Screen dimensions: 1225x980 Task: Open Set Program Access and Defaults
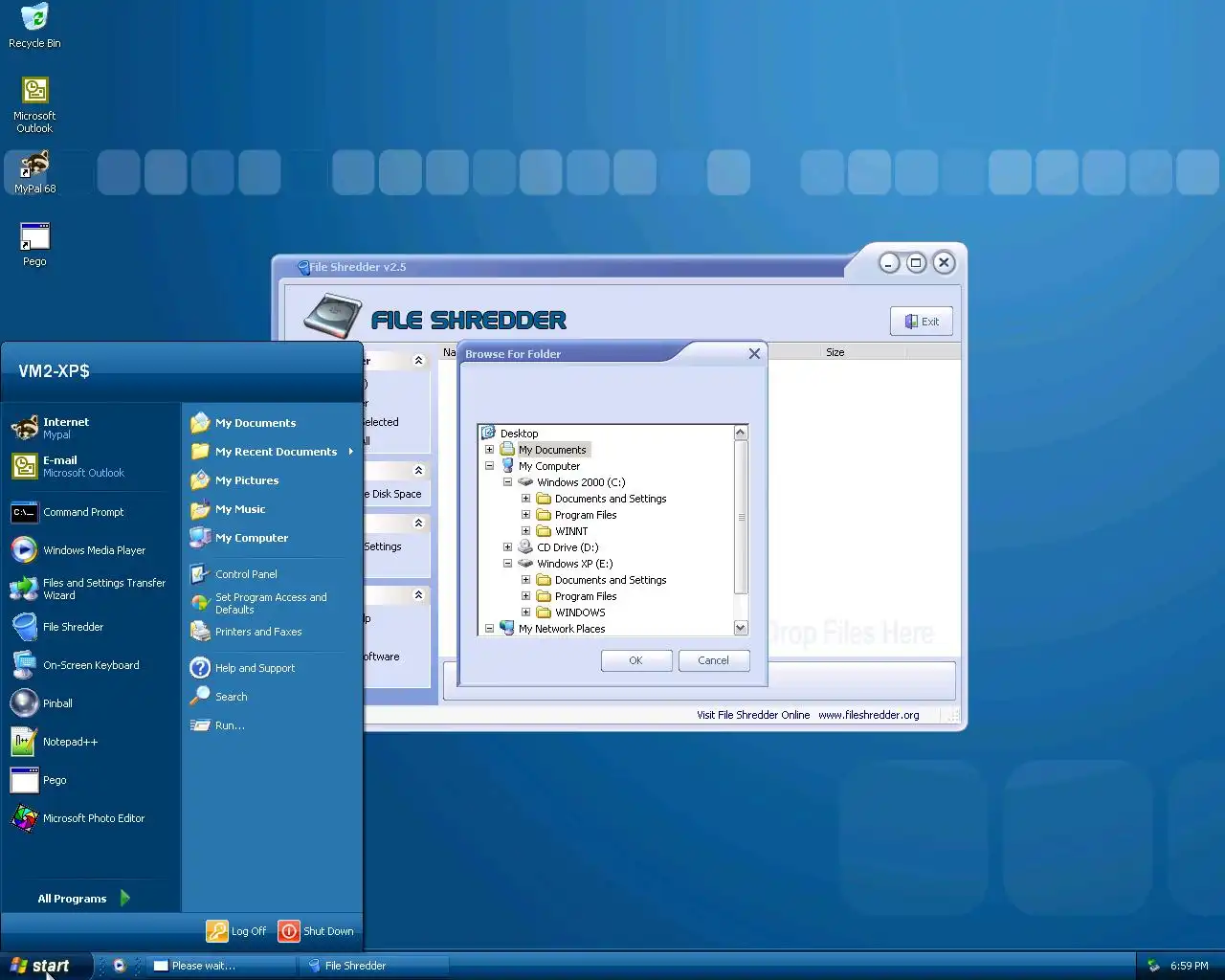coord(272,603)
